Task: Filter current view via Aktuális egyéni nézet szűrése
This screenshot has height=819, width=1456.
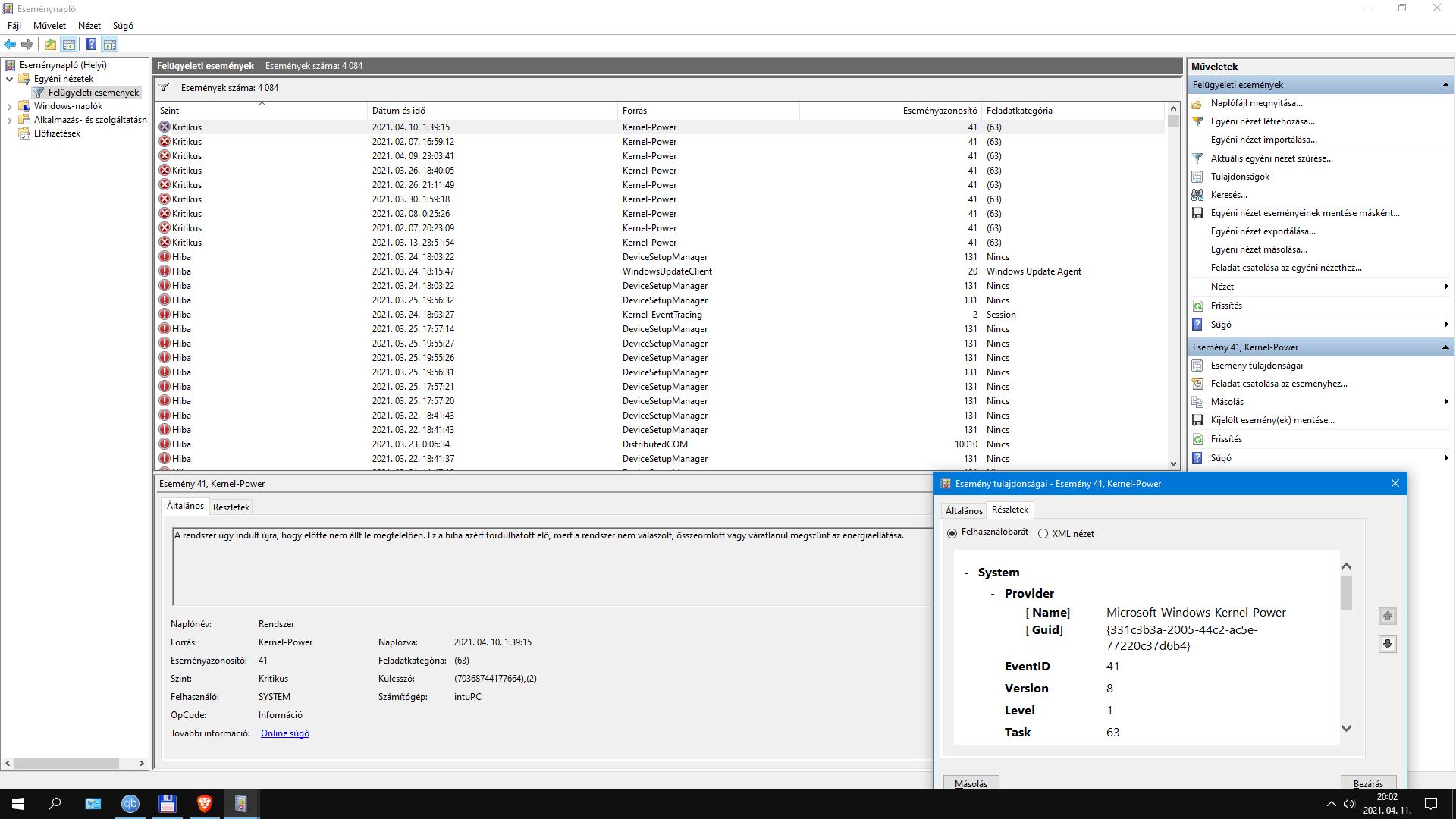Action: pyautogui.click(x=1272, y=158)
